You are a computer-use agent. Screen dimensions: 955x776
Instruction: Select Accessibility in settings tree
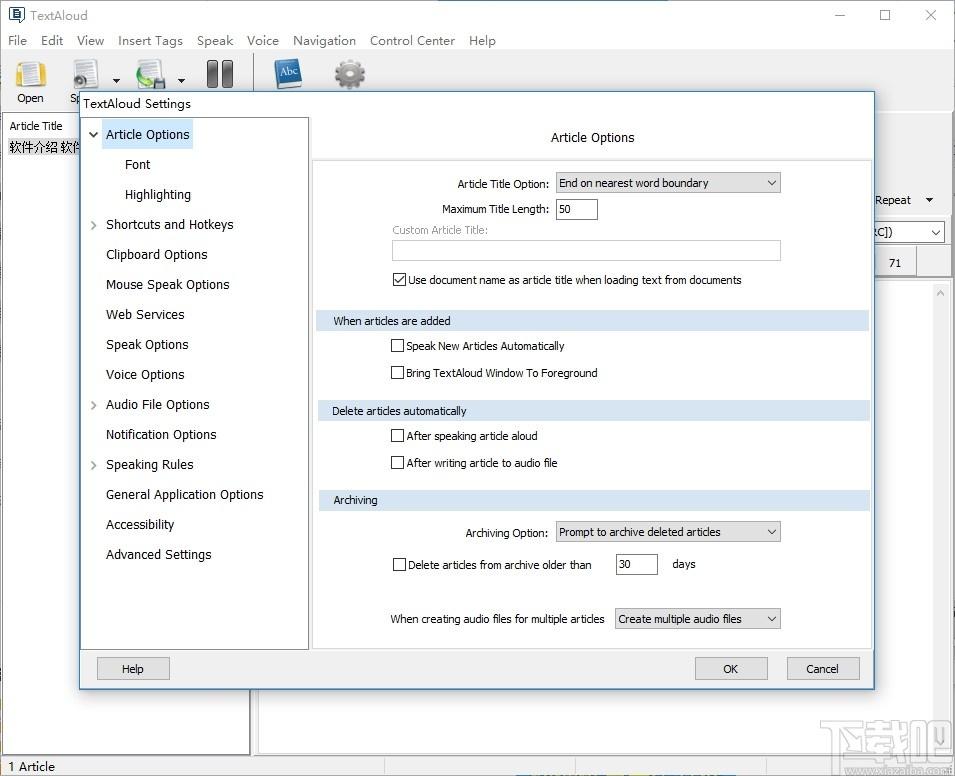point(139,524)
